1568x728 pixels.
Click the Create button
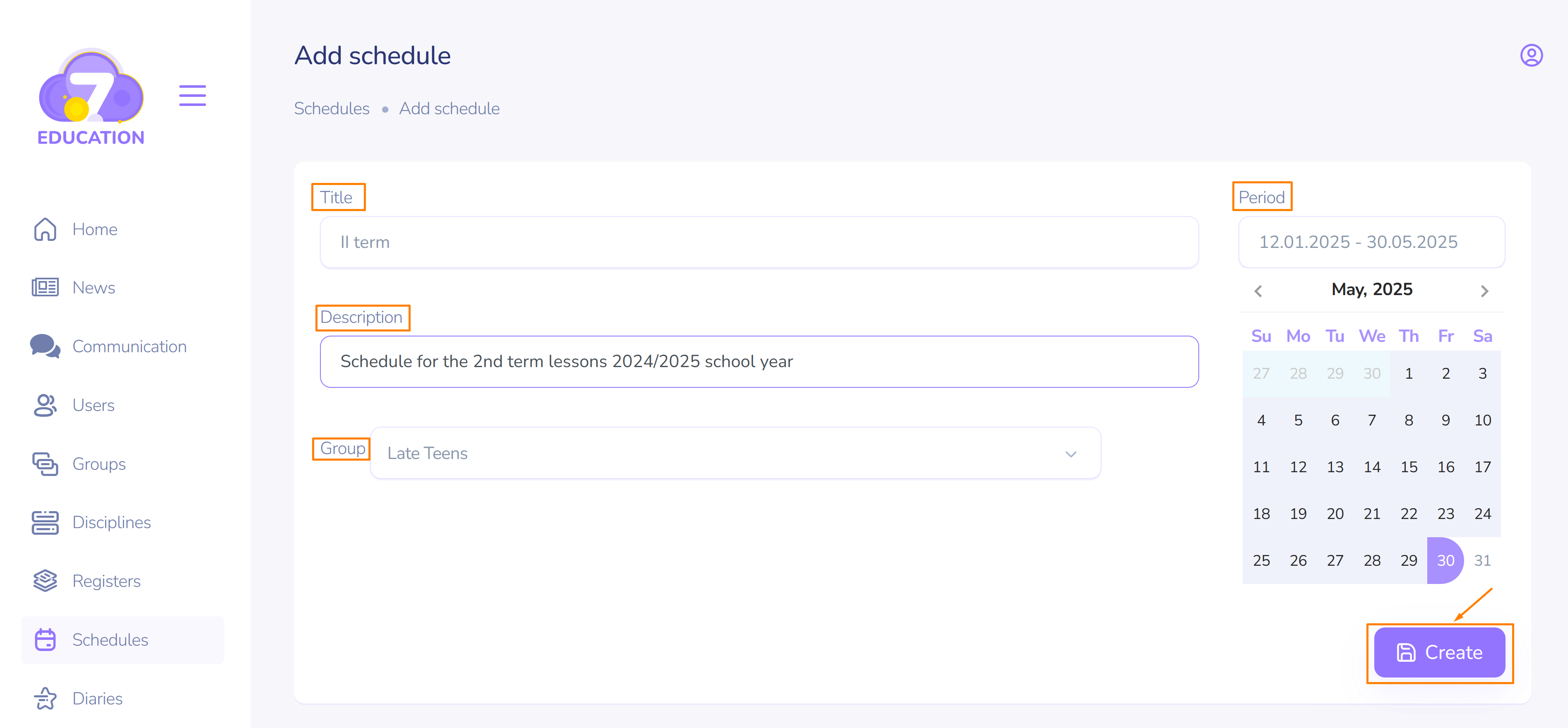(x=1439, y=653)
